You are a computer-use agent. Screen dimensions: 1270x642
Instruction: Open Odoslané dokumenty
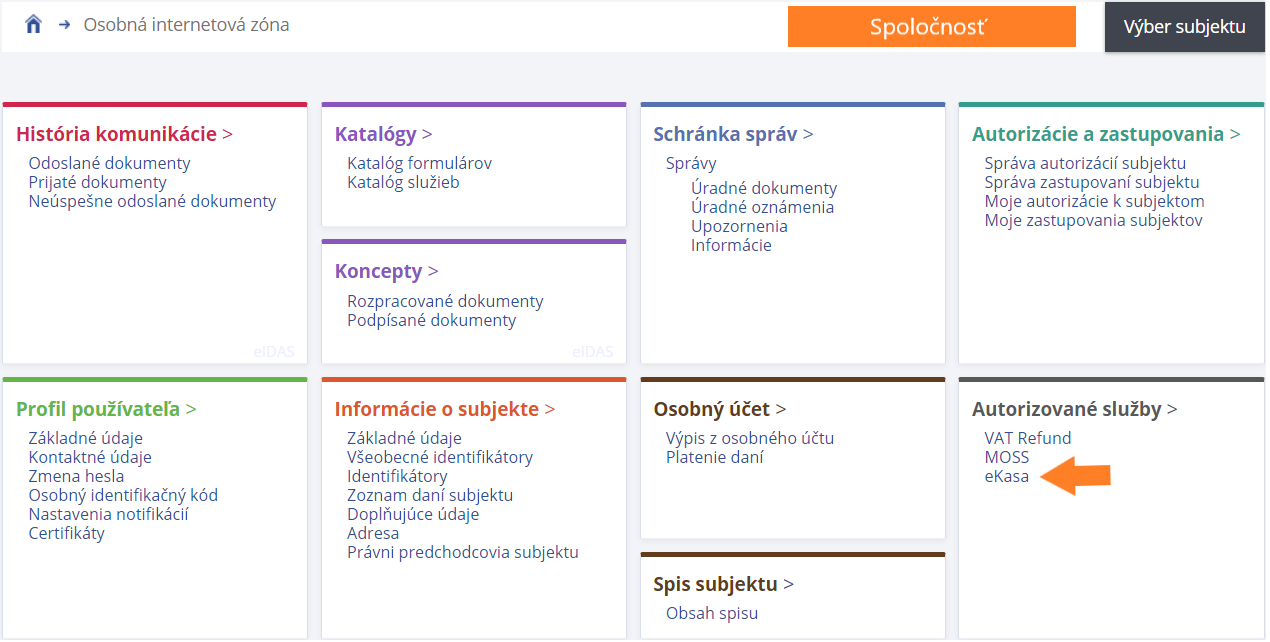click(x=109, y=162)
